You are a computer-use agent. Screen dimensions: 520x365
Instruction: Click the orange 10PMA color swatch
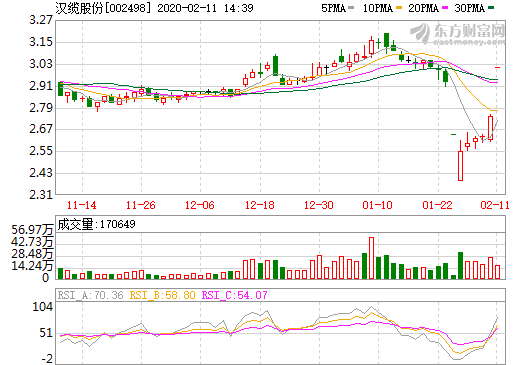399,8
